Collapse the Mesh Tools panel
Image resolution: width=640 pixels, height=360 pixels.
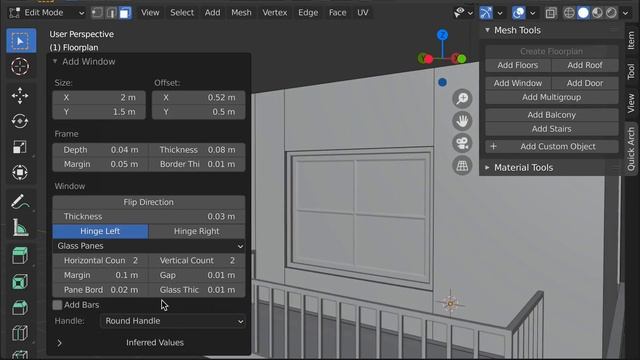pyautogui.click(x=487, y=30)
